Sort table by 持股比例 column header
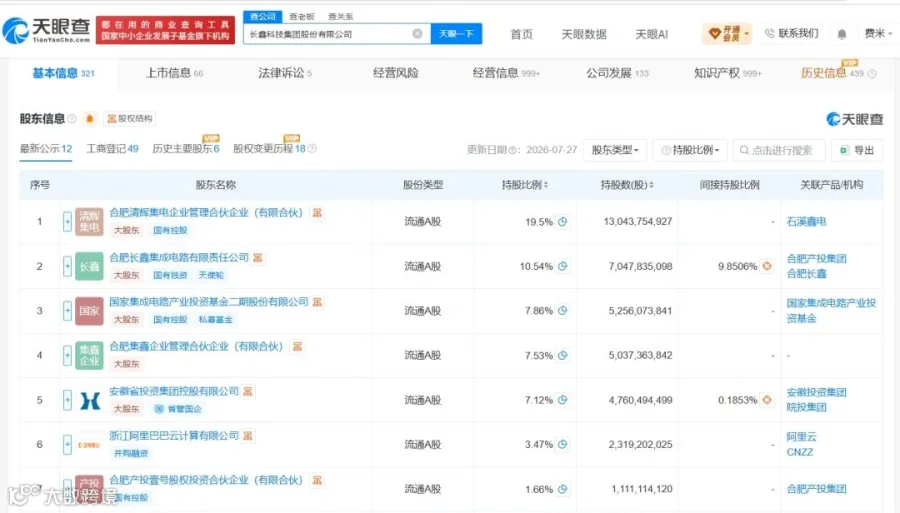The image size is (900, 513). [x=525, y=185]
